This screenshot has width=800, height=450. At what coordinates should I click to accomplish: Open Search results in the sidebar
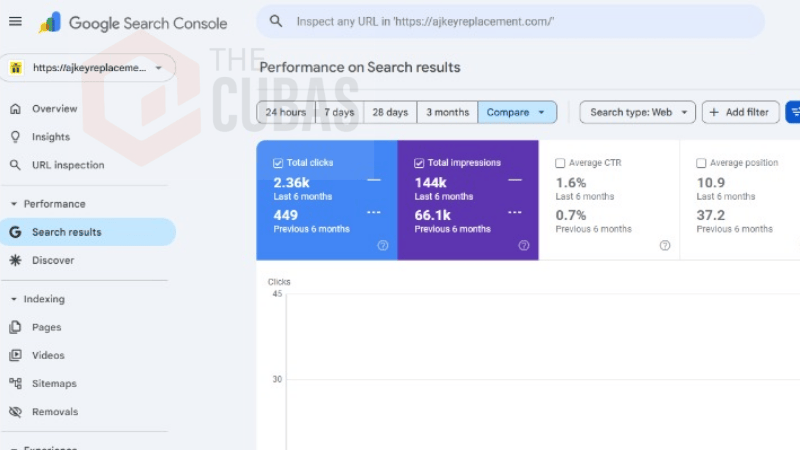coord(66,232)
